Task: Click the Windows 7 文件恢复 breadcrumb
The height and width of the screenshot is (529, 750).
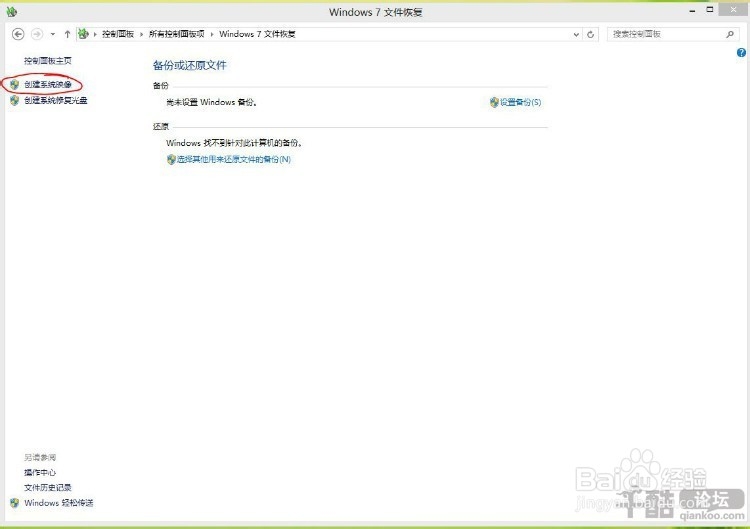Action: click(x=257, y=34)
